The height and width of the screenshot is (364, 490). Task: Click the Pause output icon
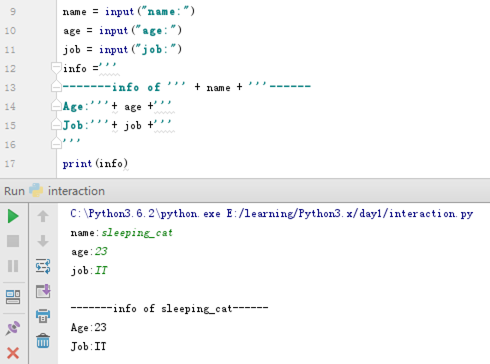(13, 266)
